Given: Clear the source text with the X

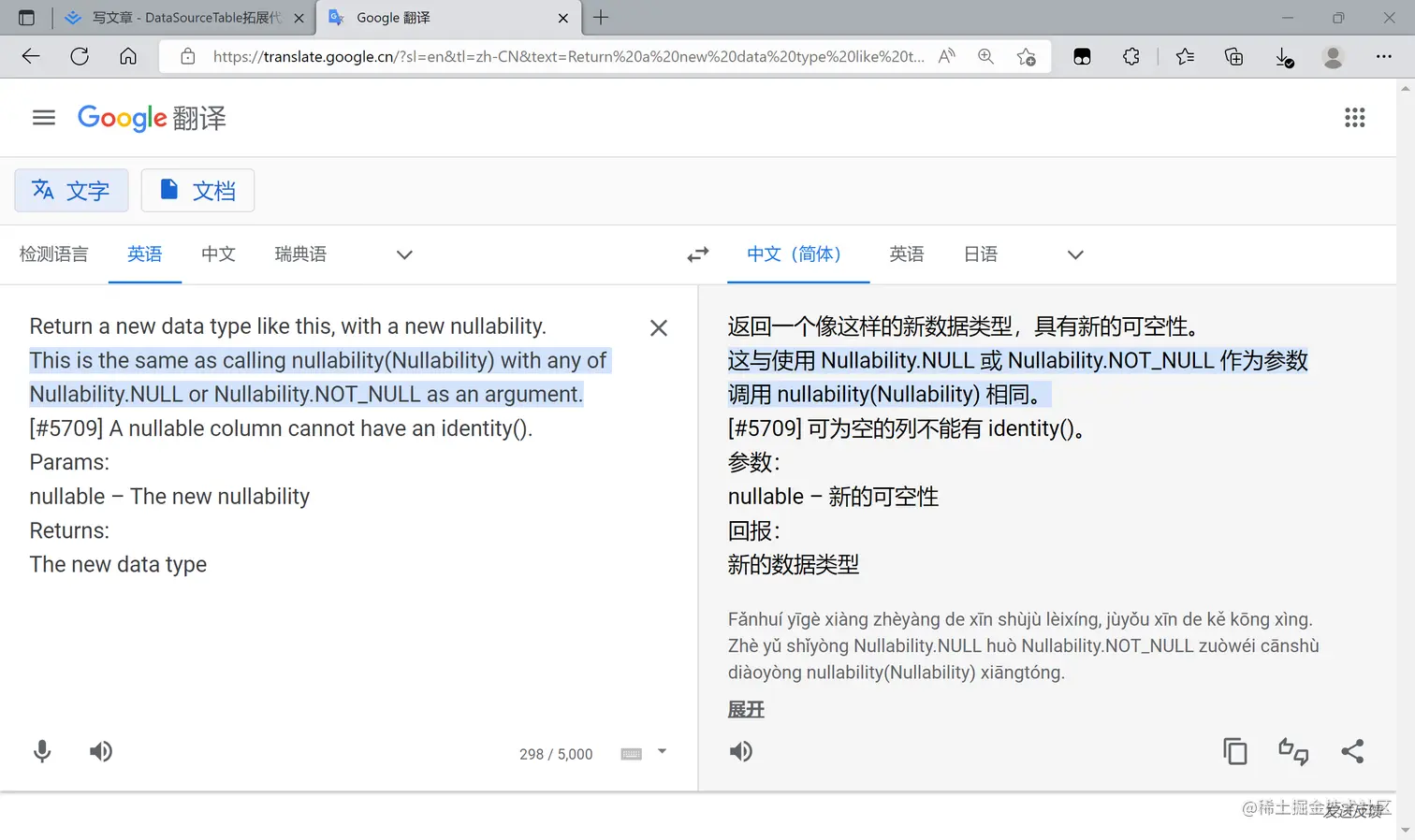Looking at the screenshot, I should [659, 327].
